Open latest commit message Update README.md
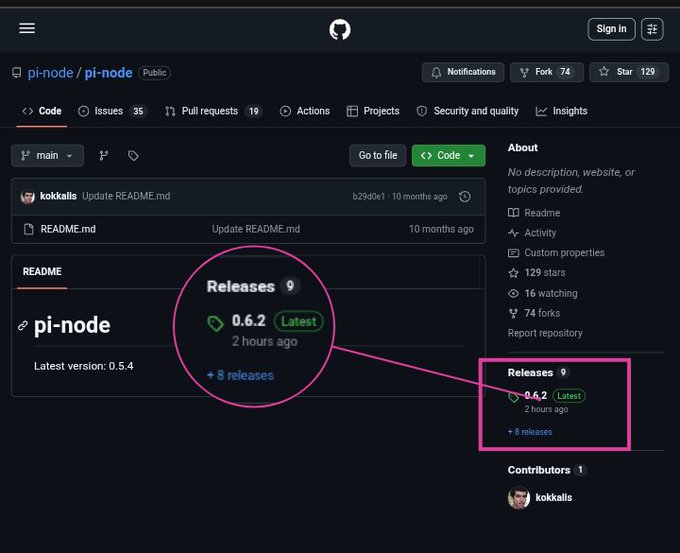The height and width of the screenshot is (553, 680). click(x=126, y=196)
